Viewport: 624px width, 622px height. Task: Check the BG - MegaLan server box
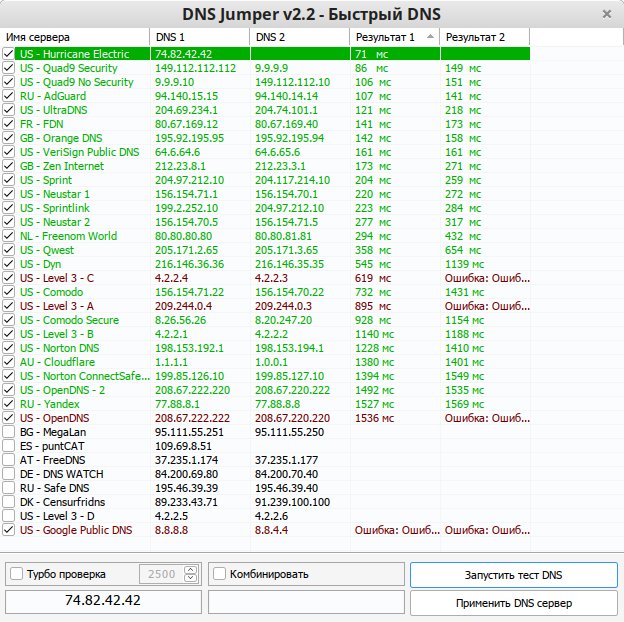[x=9, y=432]
